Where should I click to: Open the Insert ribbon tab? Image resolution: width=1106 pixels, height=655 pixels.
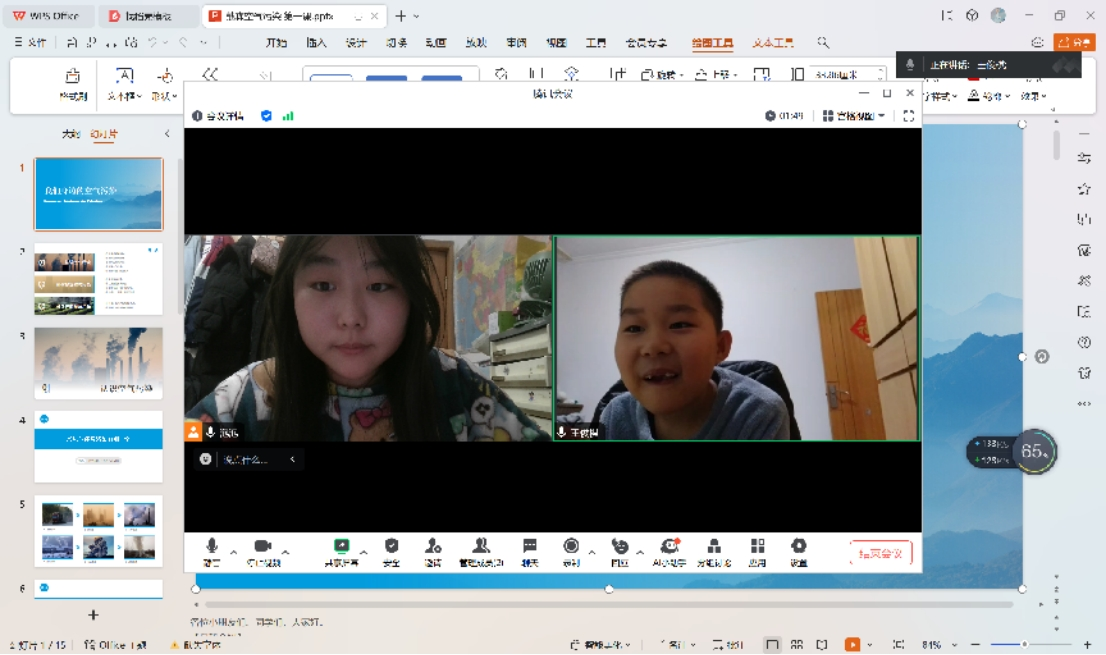click(316, 43)
